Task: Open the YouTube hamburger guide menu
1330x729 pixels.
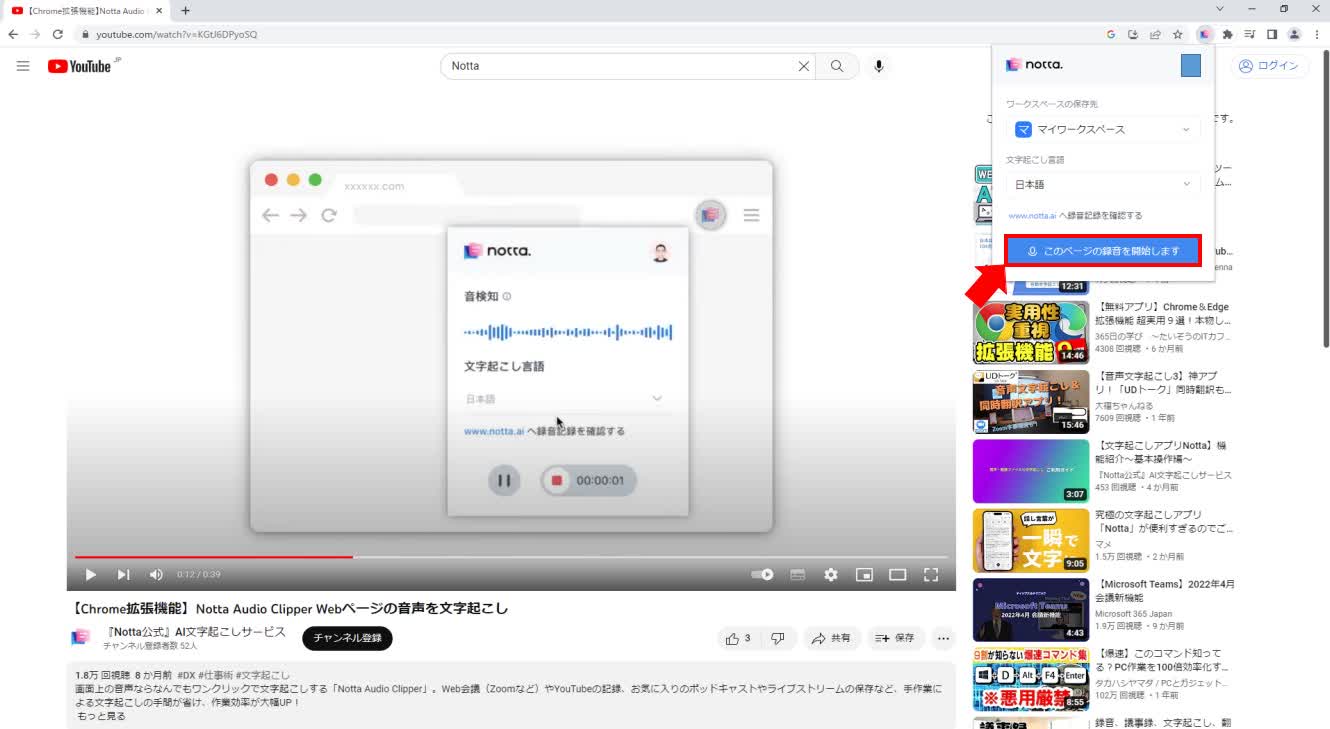Action: 23,66
